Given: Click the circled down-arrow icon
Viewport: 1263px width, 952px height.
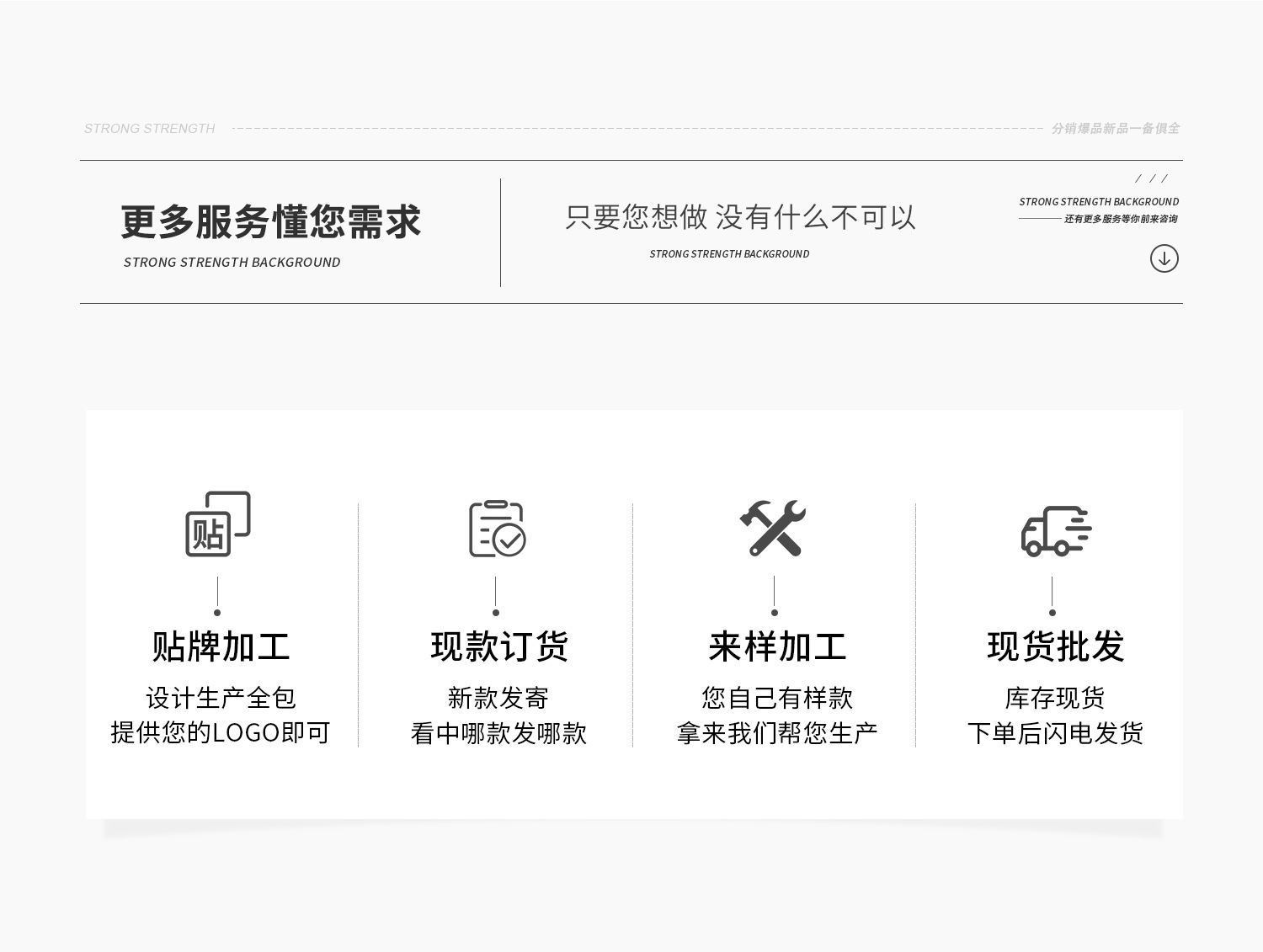Looking at the screenshot, I should point(1164,258).
